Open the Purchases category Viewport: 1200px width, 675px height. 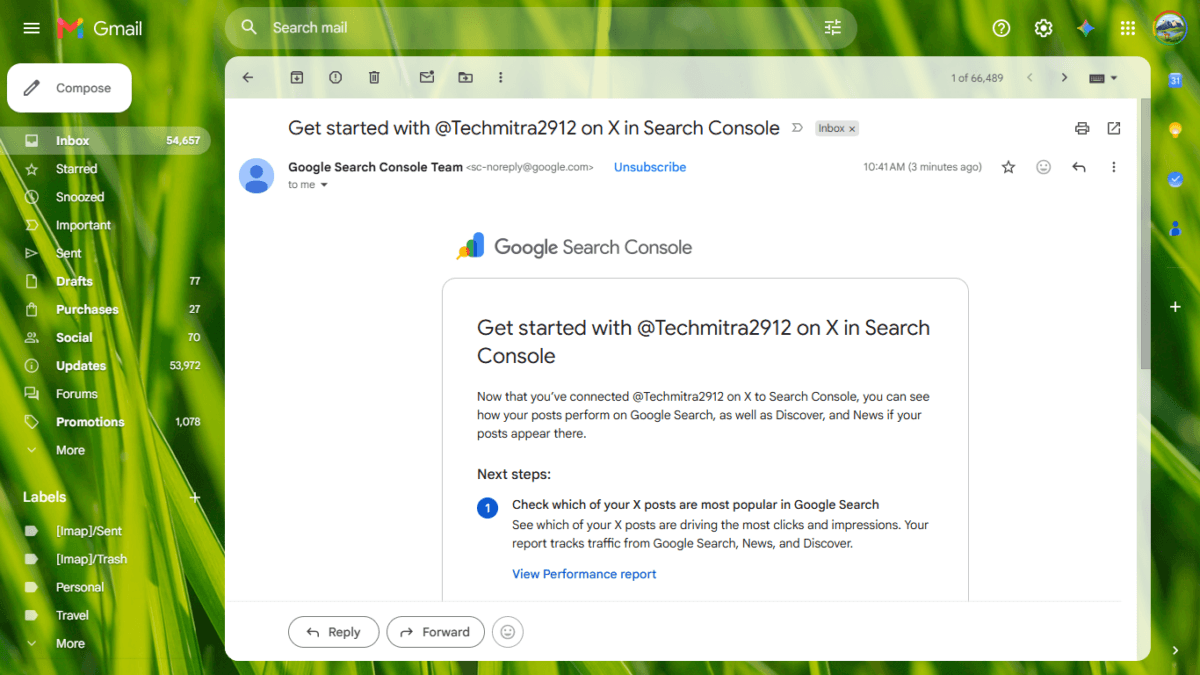[x=105, y=309]
